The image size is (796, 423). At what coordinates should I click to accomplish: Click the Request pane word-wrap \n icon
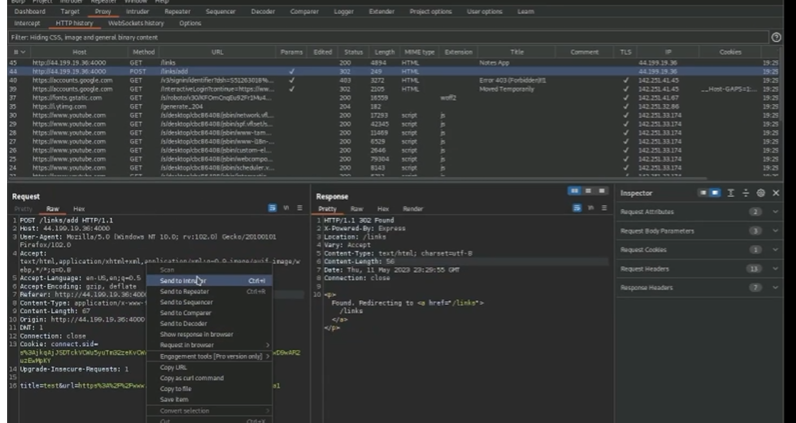pyautogui.click(x=288, y=208)
